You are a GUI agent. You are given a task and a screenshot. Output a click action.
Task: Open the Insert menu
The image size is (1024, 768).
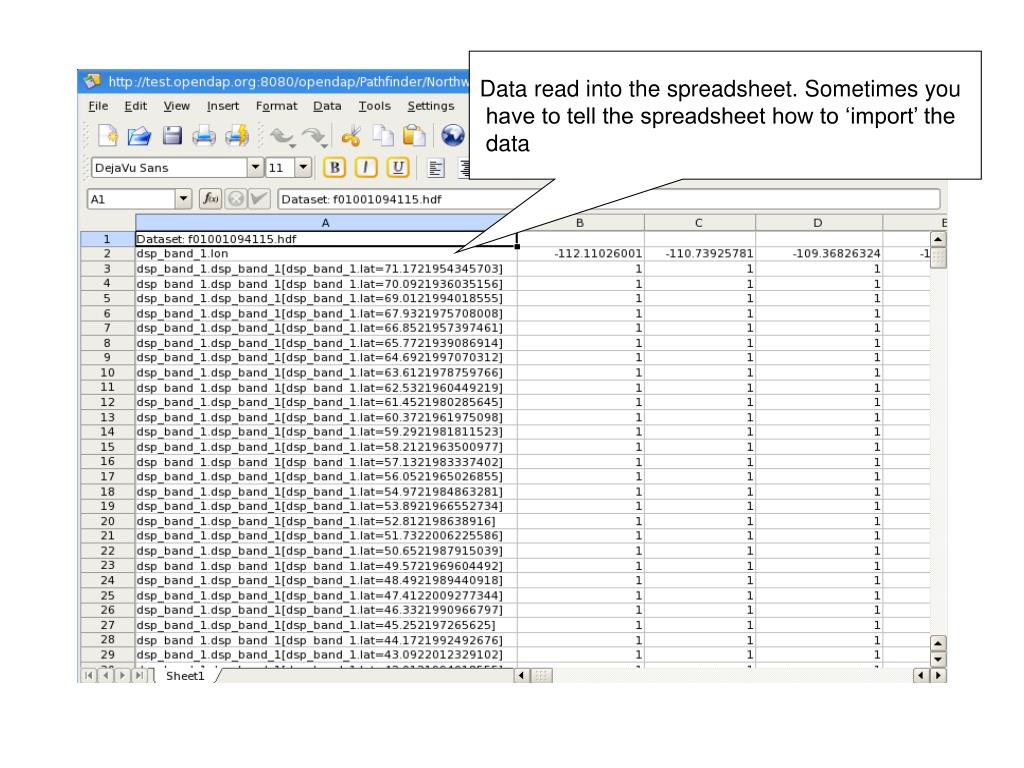coord(223,106)
